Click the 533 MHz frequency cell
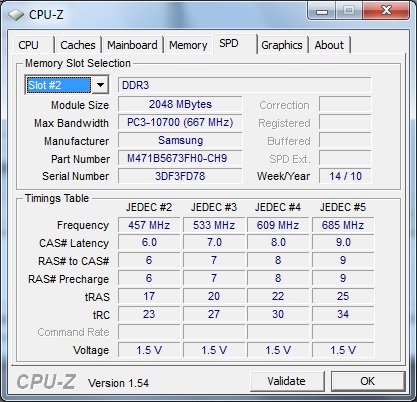 point(214,225)
